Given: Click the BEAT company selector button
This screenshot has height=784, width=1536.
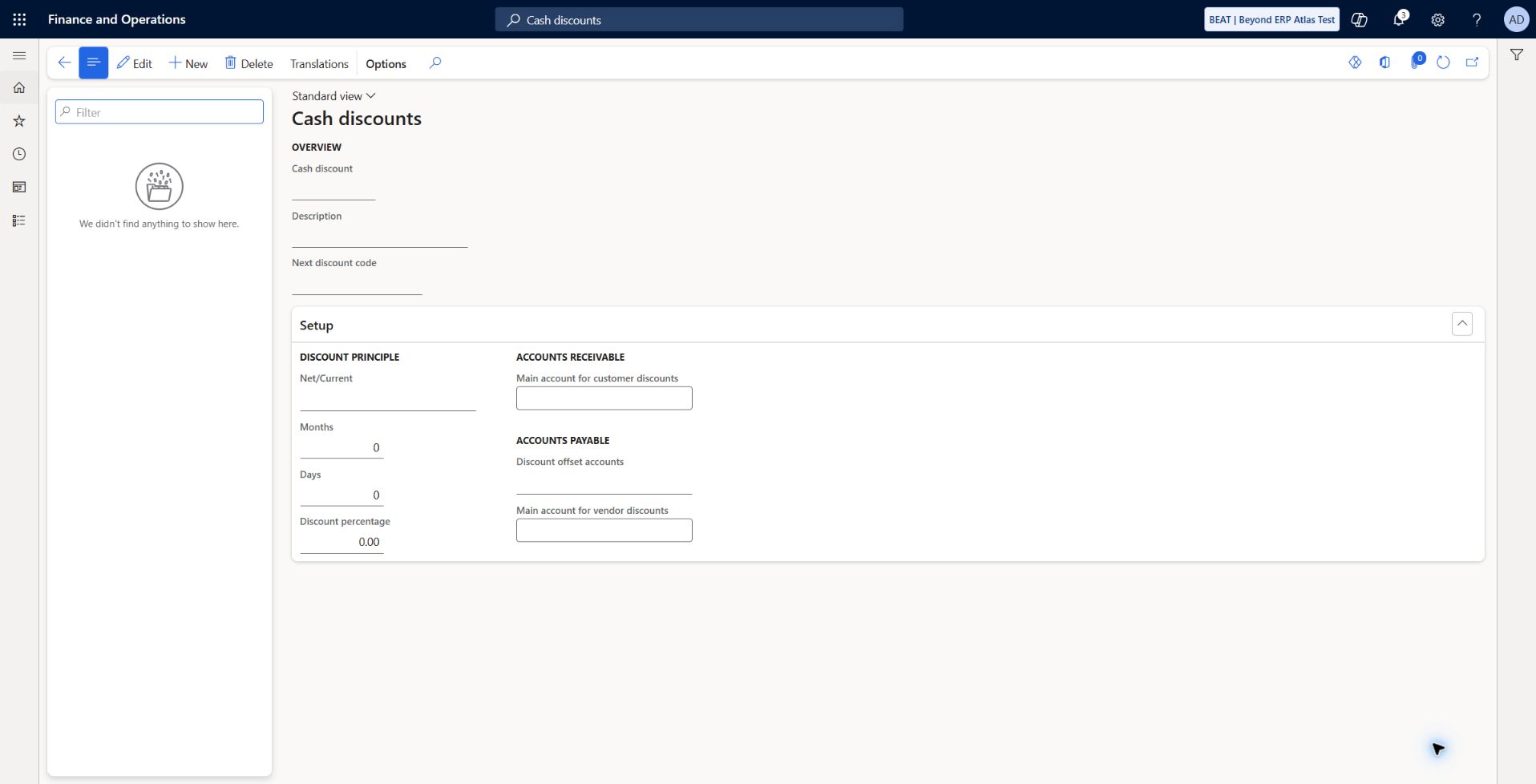Looking at the screenshot, I should click(1271, 19).
